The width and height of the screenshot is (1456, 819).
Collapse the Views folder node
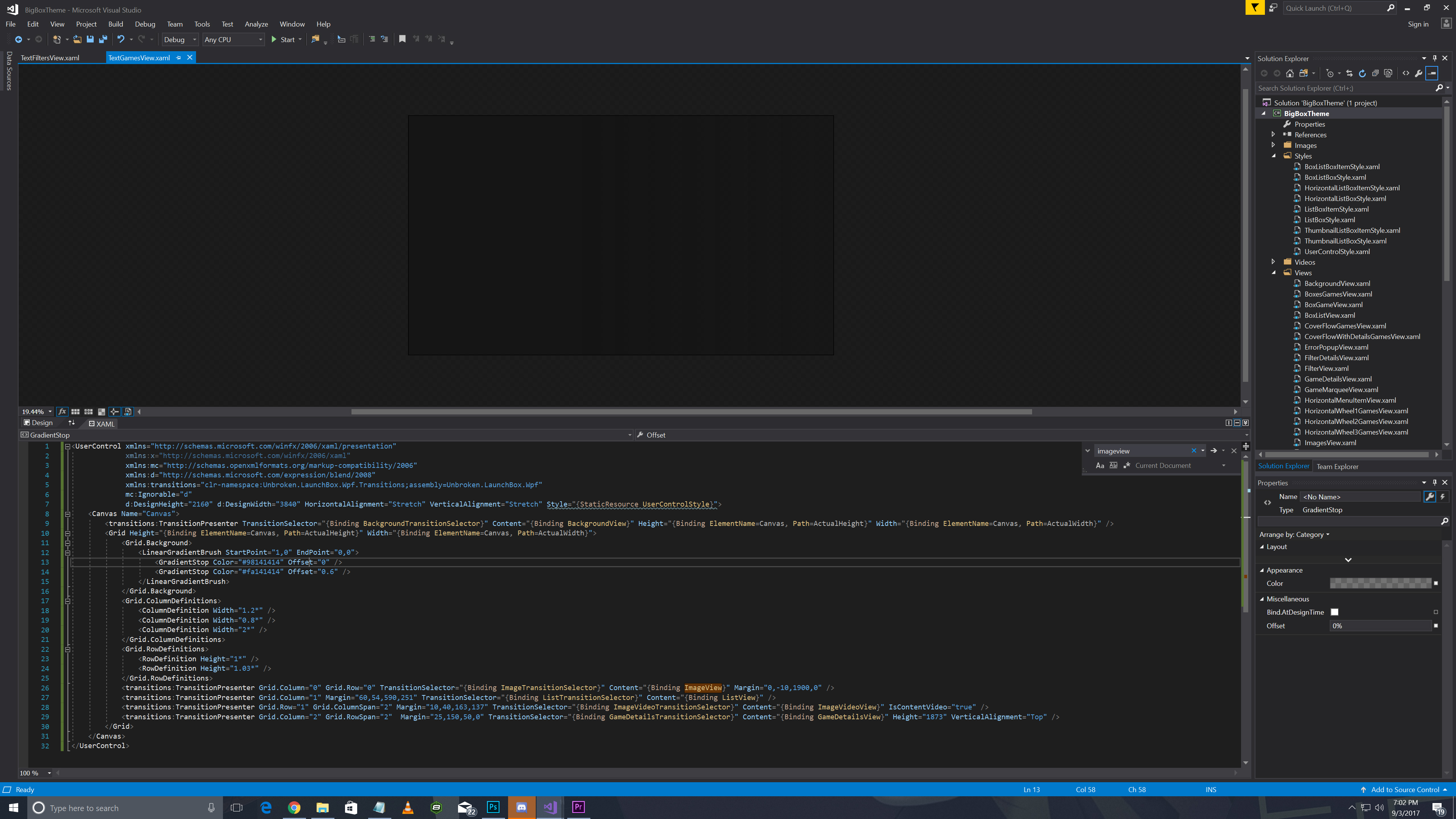[1274, 273]
